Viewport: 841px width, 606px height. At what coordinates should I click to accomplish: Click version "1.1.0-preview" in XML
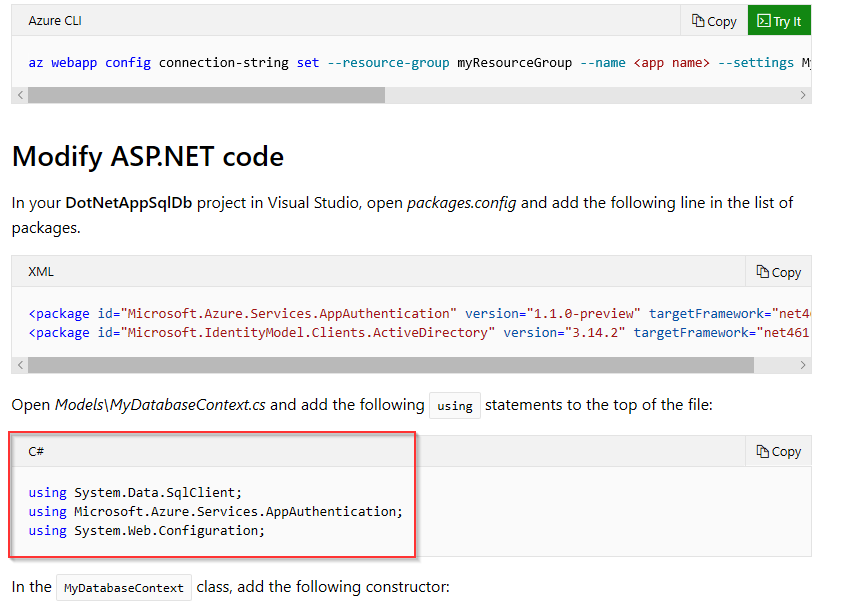(x=553, y=313)
